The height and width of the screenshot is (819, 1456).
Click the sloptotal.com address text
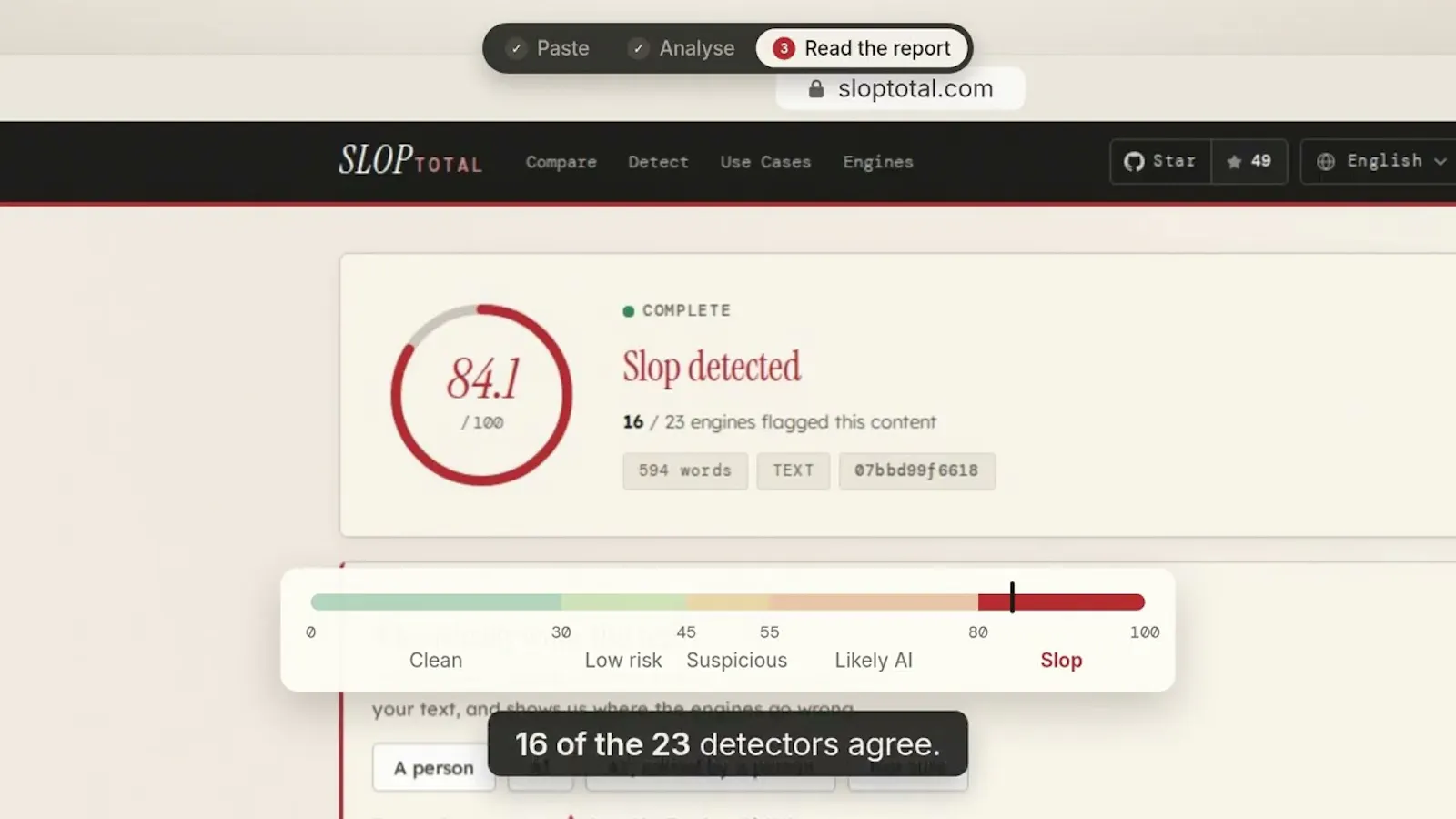point(915,88)
